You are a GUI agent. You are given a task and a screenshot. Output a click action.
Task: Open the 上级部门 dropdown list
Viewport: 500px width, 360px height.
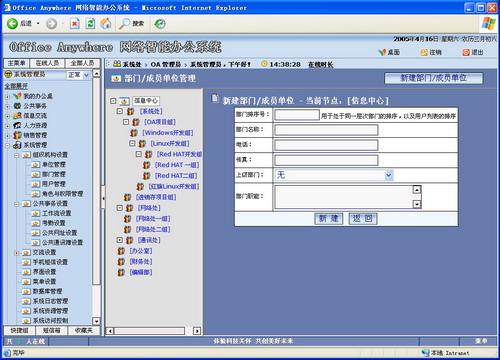pyautogui.click(x=388, y=175)
